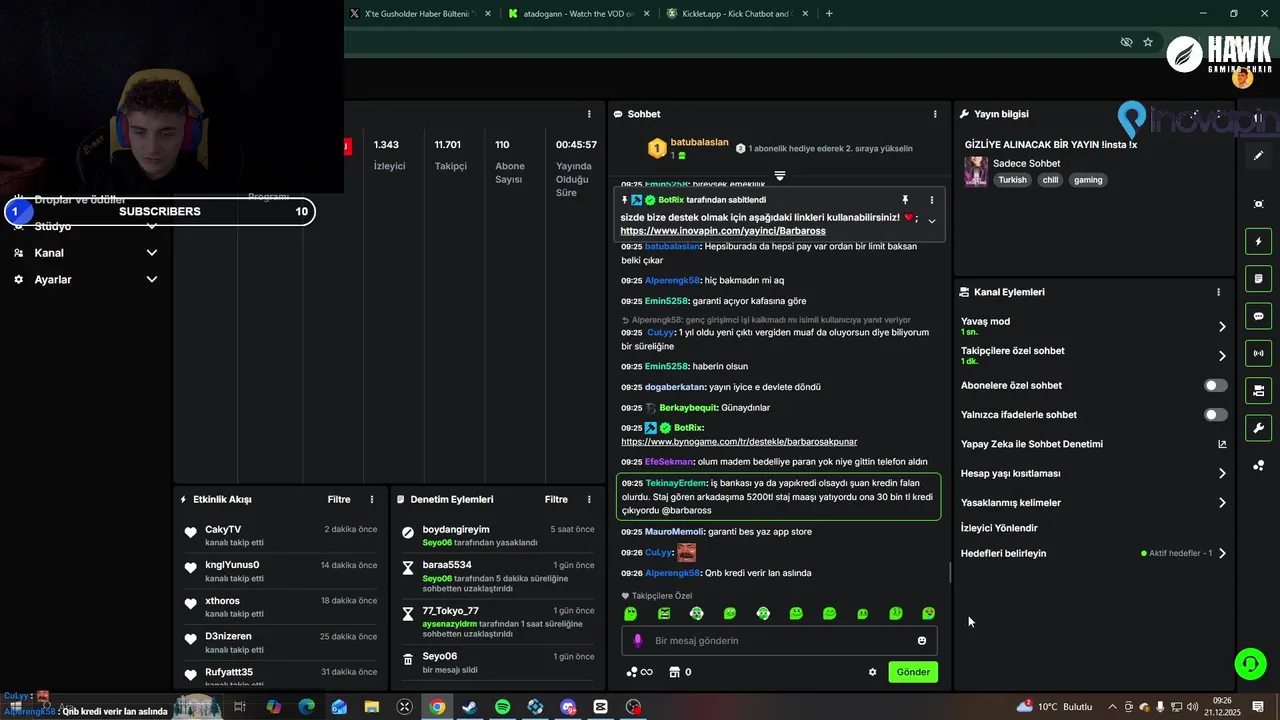
Task: Open Steam from the taskbar
Action: click(x=470, y=707)
